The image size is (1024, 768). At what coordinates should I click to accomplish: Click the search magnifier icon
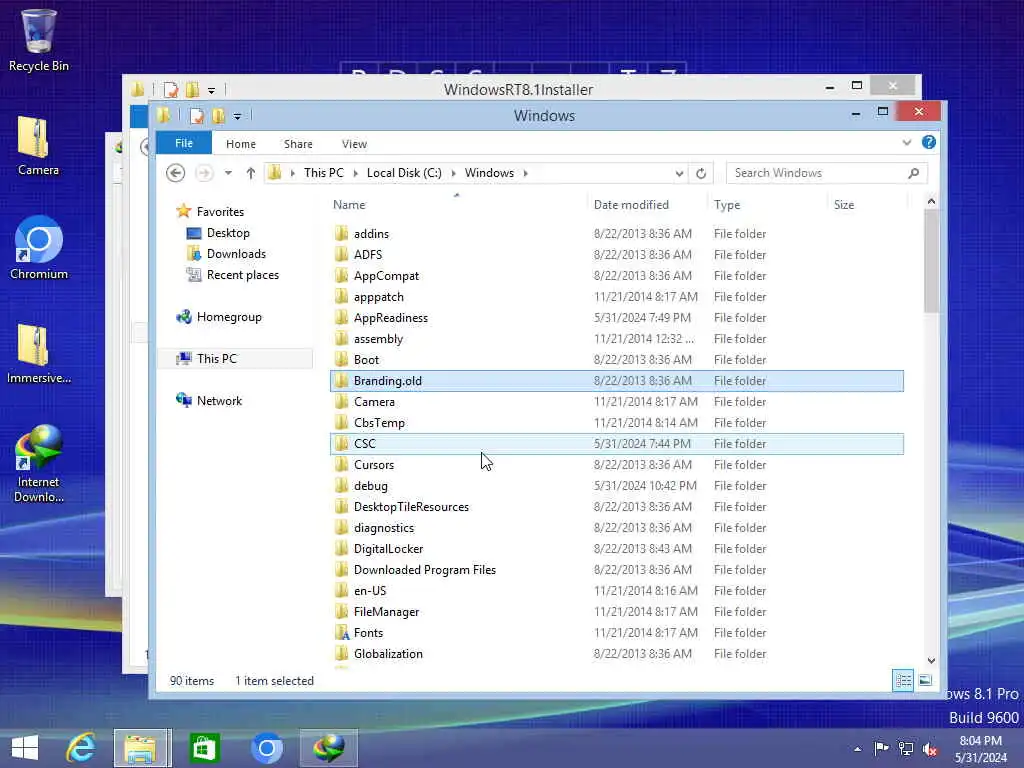[x=914, y=173]
